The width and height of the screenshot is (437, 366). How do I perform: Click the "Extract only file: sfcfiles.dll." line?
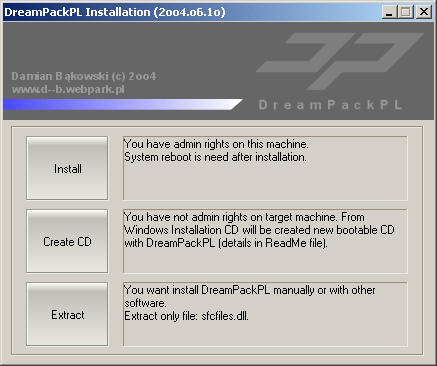click(x=186, y=316)
